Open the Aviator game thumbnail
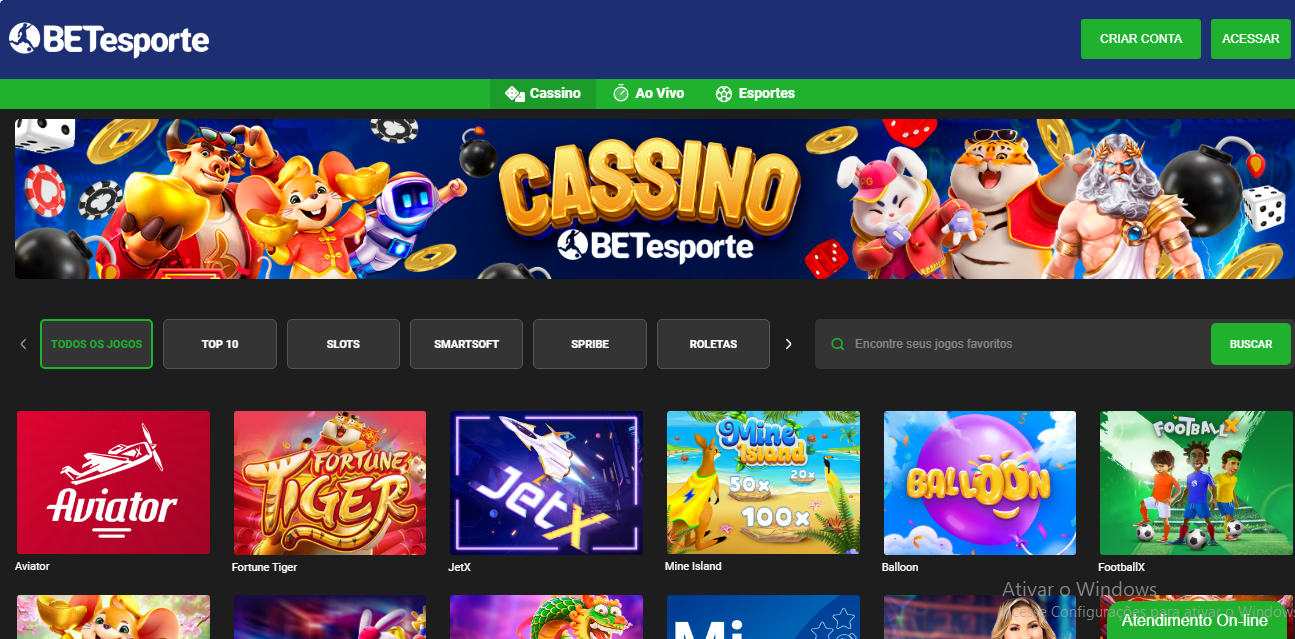 (x=113, y=482)
